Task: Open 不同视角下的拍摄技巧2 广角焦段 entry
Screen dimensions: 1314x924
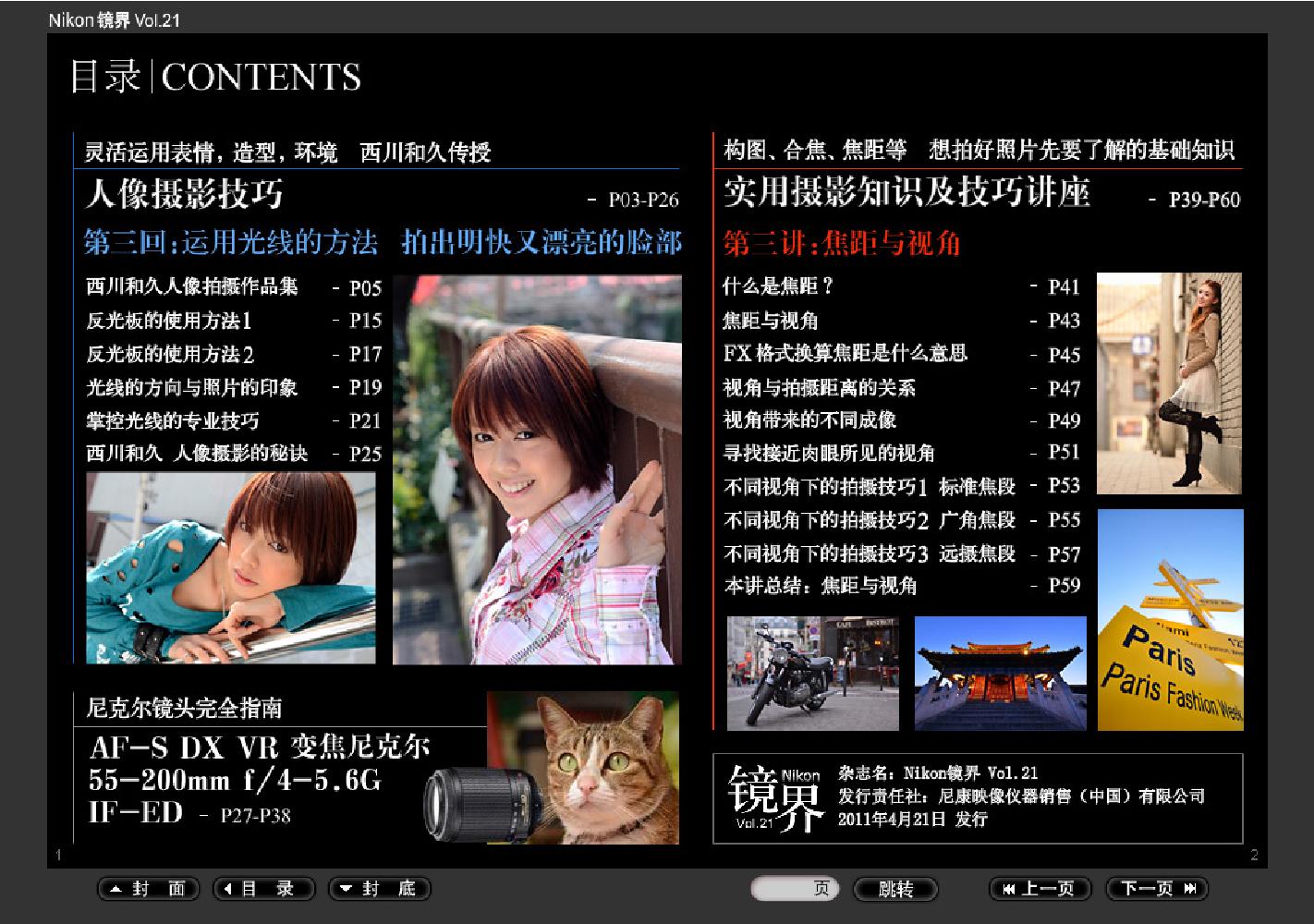Action: tap(901, 520)
